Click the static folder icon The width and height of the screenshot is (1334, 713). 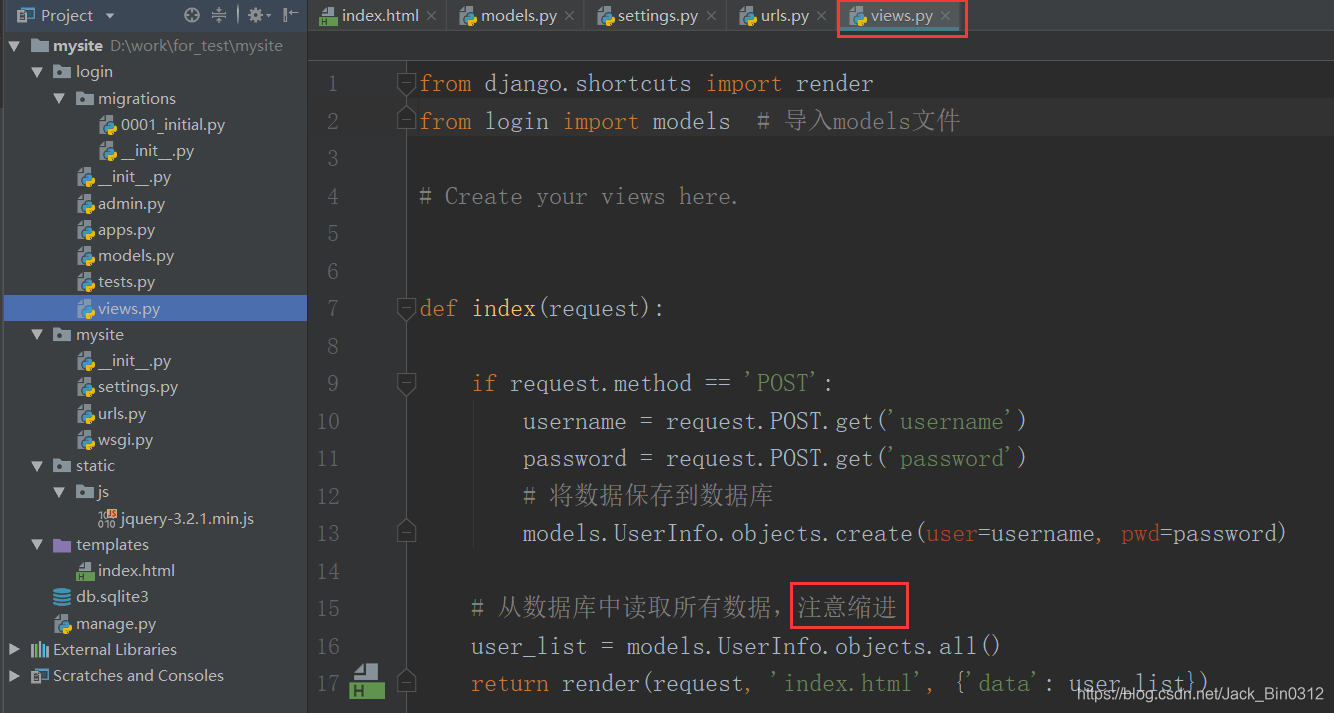tap(62, 466)
